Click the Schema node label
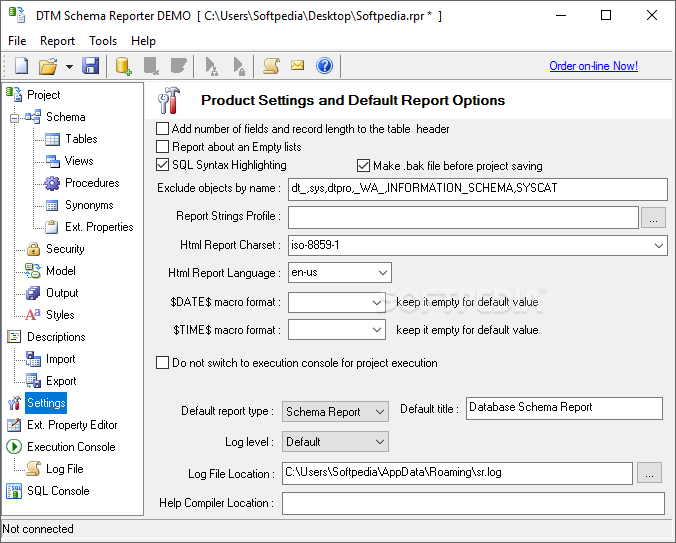The image size is (676, 543). [x=66, y=117]
